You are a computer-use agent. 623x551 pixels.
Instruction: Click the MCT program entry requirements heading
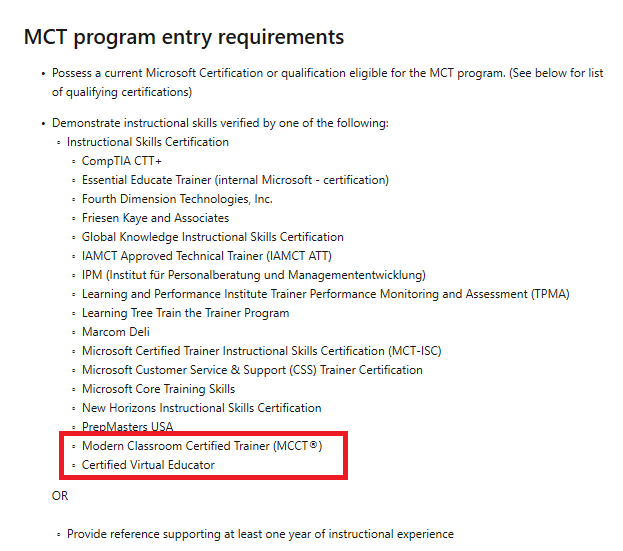click(184, 37)
